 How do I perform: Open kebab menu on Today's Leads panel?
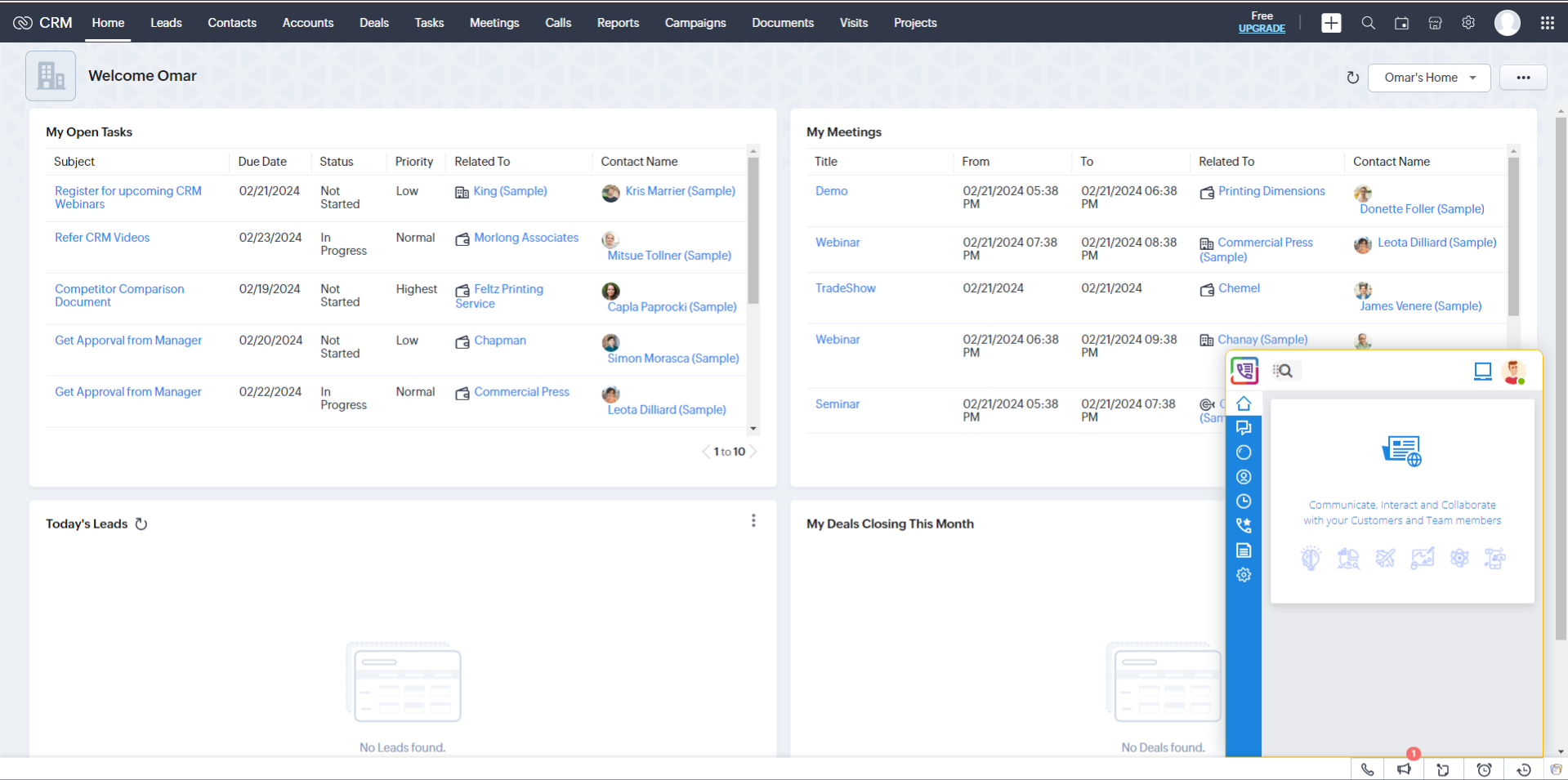coord(753,520)
